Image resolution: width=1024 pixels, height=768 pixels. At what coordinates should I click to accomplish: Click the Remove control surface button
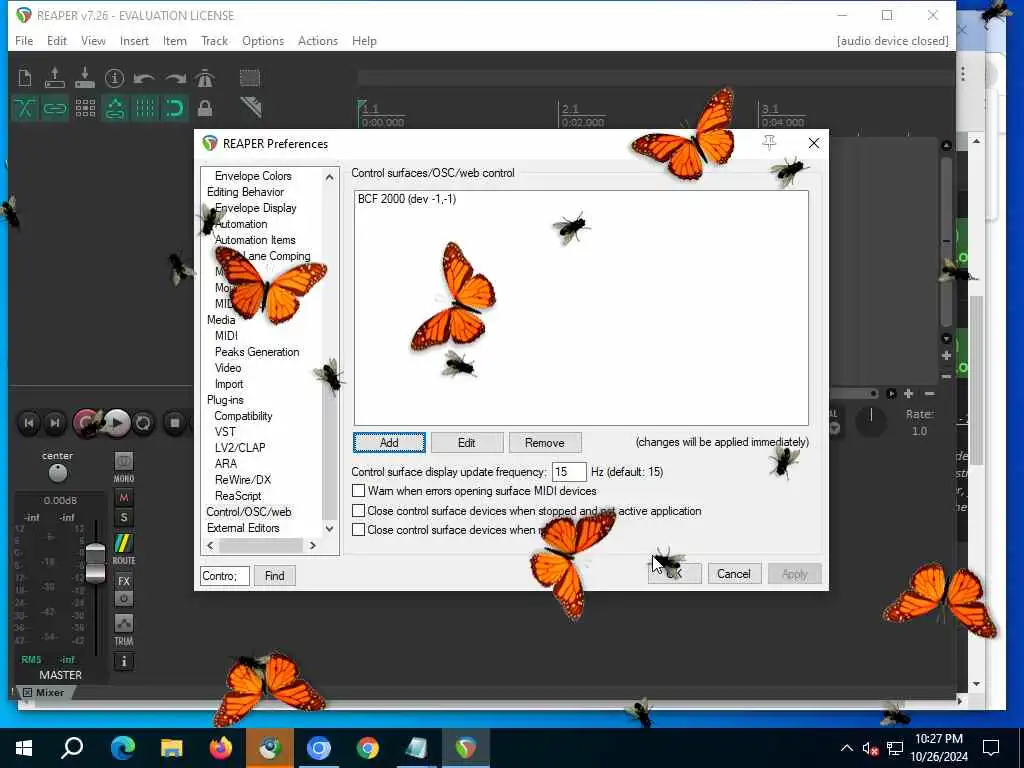545,443
